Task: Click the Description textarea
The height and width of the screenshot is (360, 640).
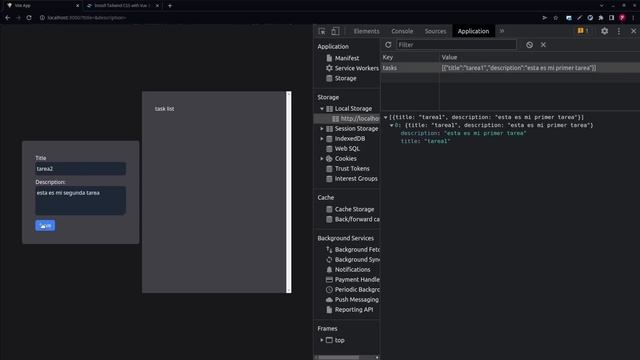Action: pos(80,200)
